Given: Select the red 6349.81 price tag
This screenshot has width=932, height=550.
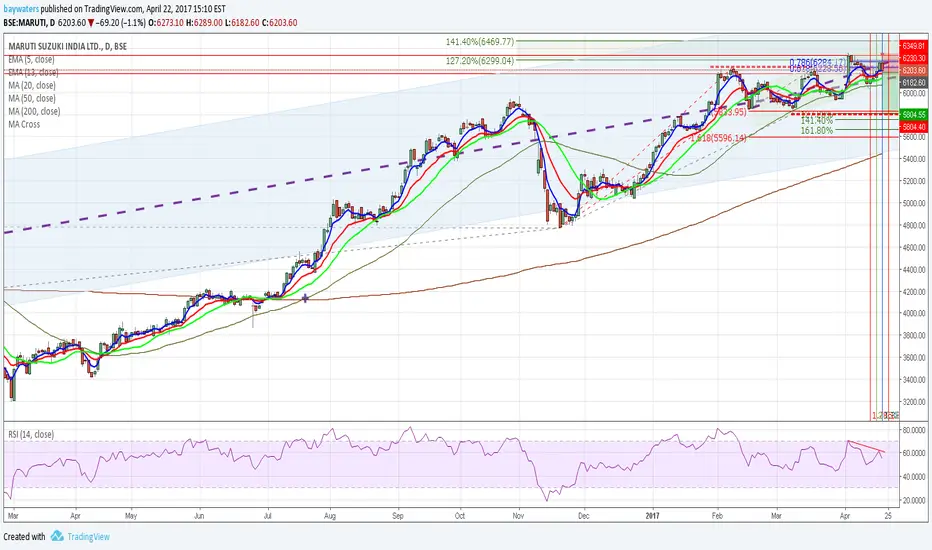Looking at the screenshot, I should coord(914,46).
